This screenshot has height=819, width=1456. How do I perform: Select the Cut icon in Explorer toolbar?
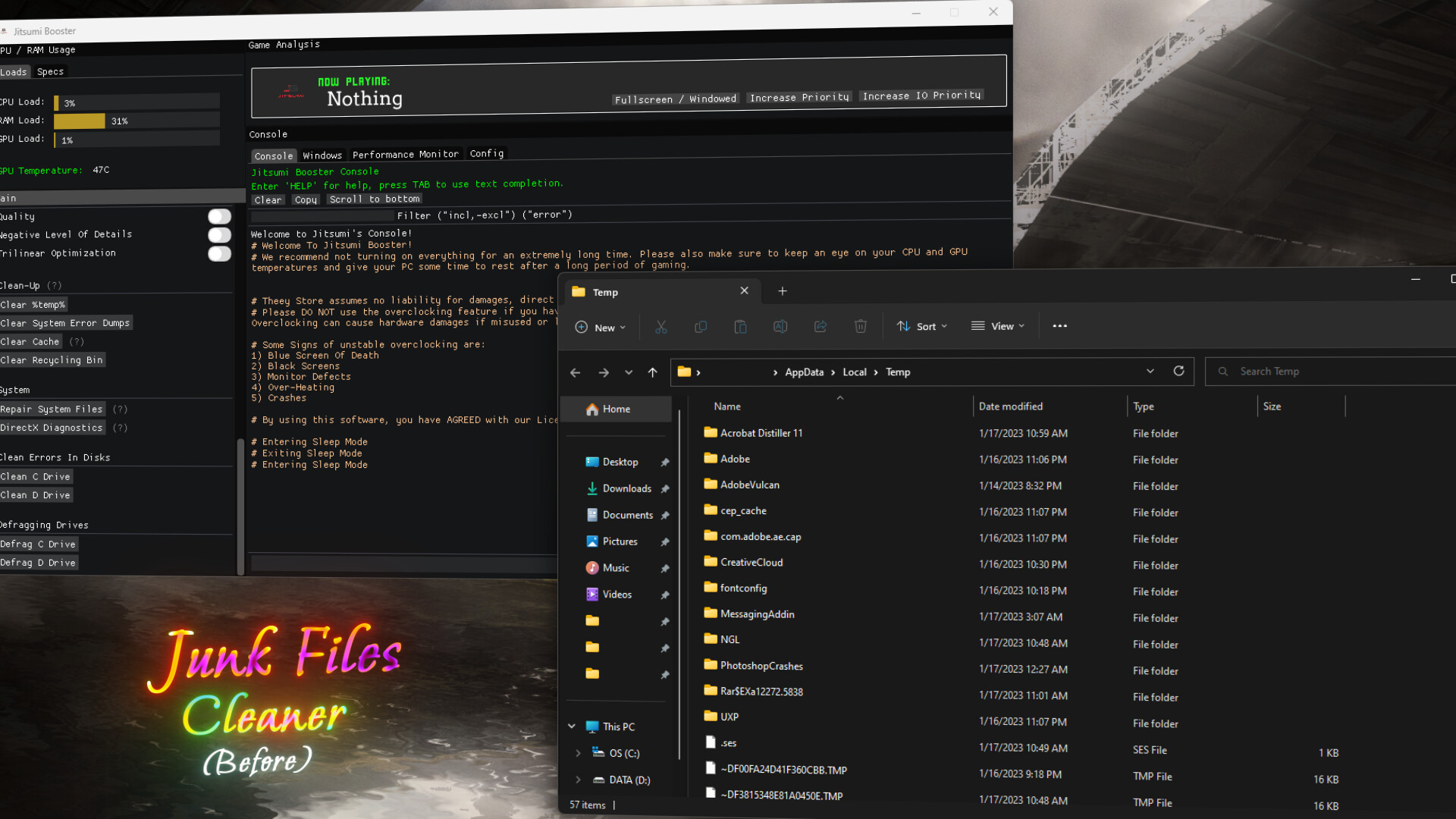pos(661,326)
